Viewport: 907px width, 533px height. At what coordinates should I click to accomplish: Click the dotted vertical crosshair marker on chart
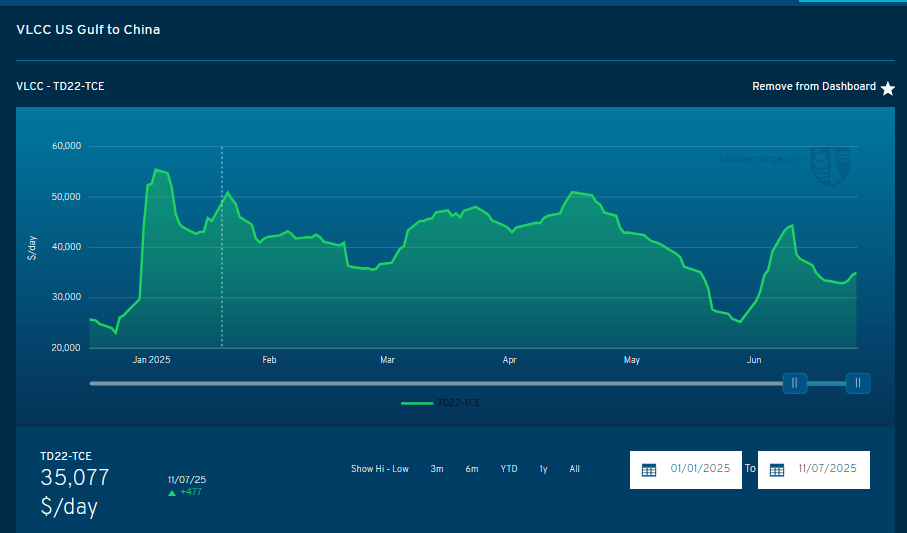[x=222, y=247]
